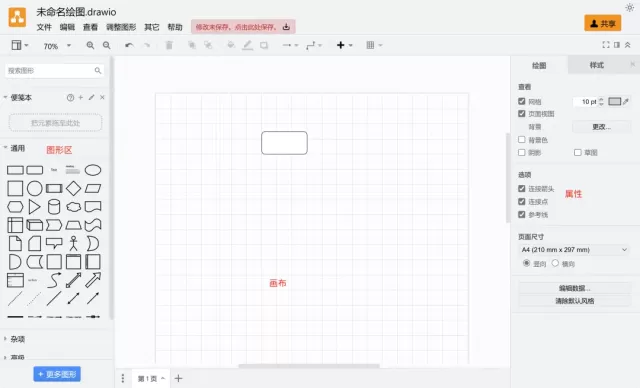Click the line color pencil icon
The width and height of the screenshot is (640, 388).
tap(247, 45)
